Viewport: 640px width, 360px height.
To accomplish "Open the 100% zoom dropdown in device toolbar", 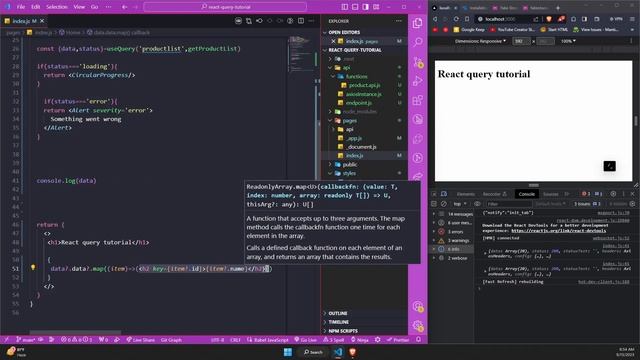I will click(x=568, y=41).
